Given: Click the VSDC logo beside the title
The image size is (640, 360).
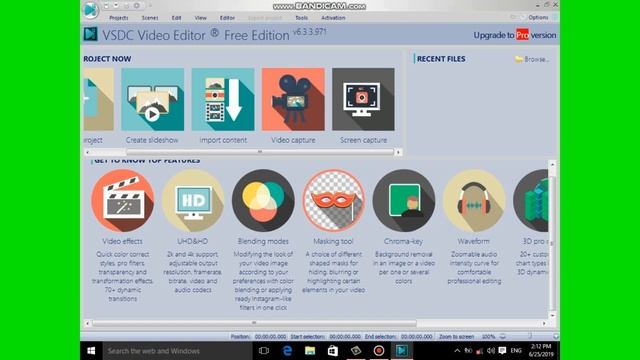Looking at the screenshot, I should pos(91,34).
